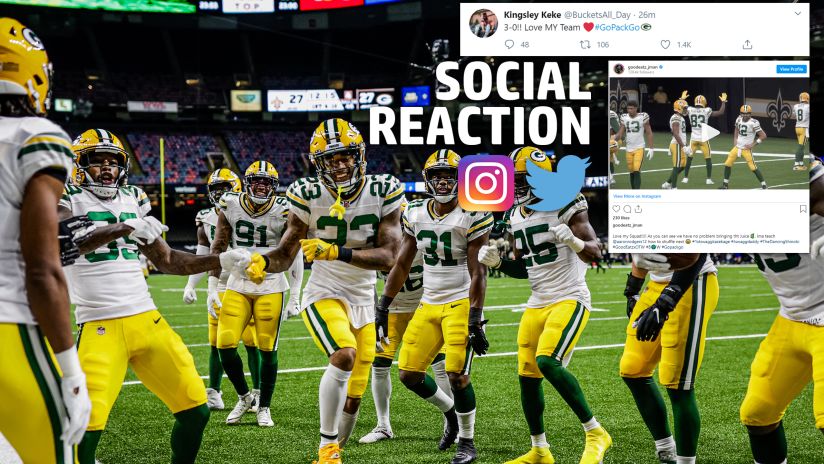The width and height of the screenshot is (824, 464).
Task: Click the tweet's share icon
Action: point(747,45)
